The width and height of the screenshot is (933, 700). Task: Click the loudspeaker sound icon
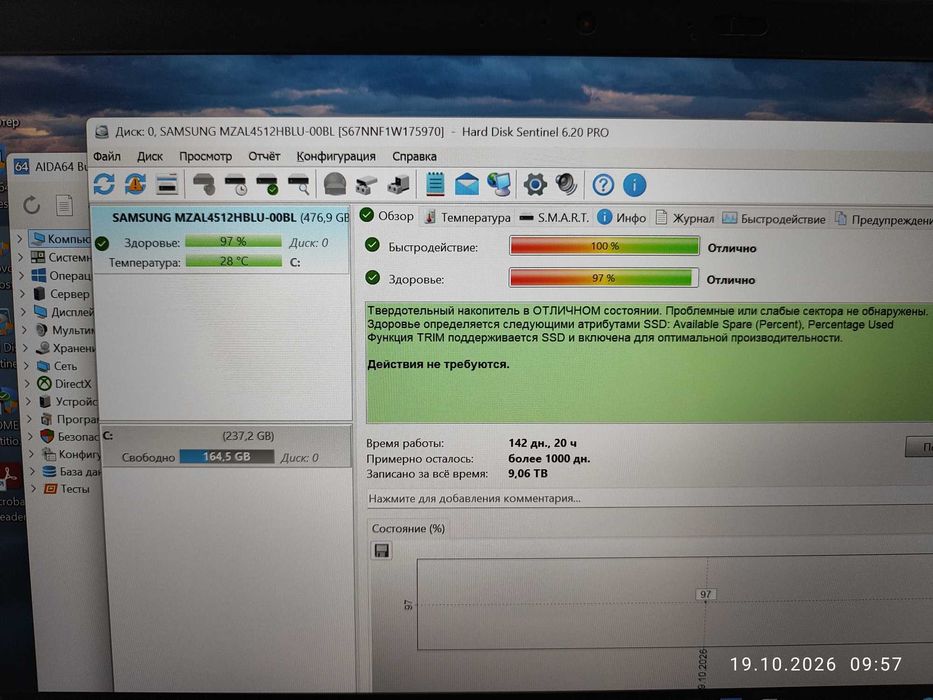(x=566, y=185)
